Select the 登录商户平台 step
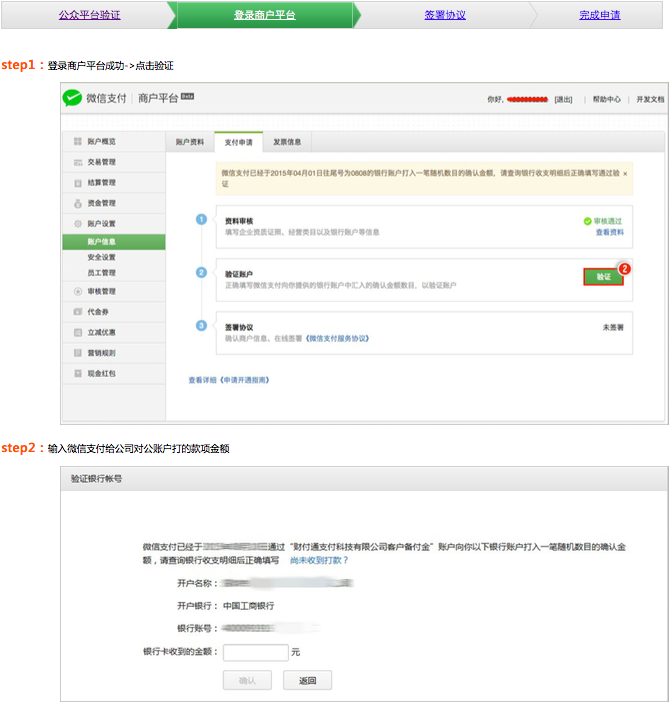Screen dimensions: 672x707 pyautogui.click(x=265, y=15)
